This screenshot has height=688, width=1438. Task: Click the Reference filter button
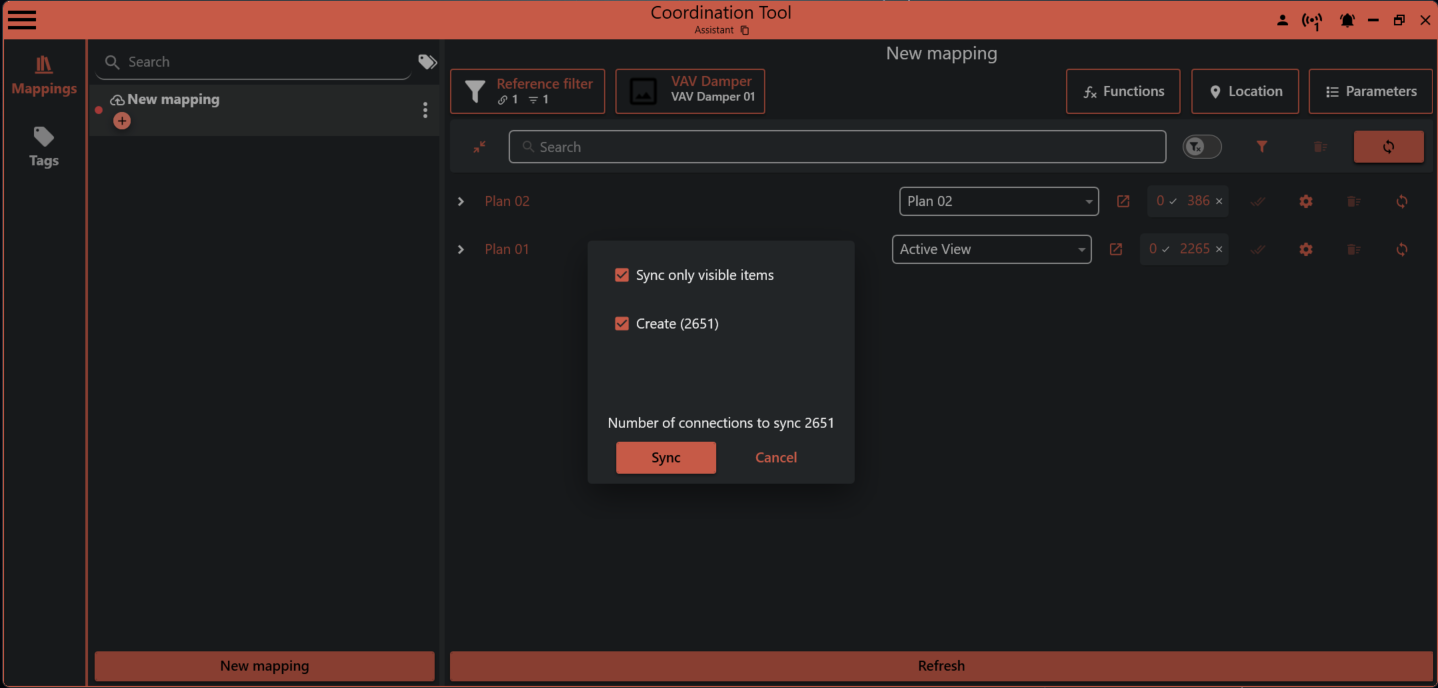pyautogui.click(x=527, y=91)
